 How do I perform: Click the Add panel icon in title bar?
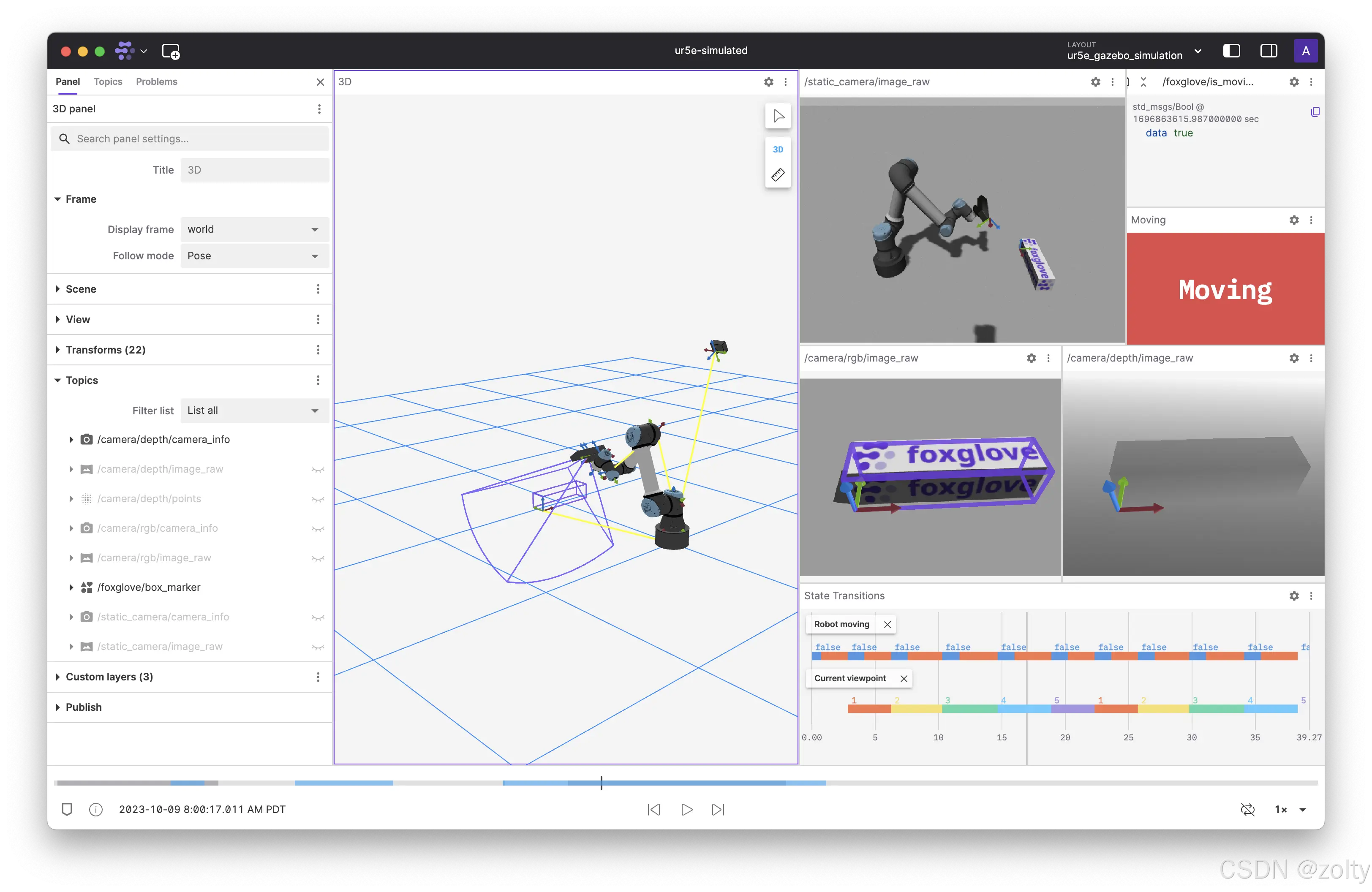point(171,51)
